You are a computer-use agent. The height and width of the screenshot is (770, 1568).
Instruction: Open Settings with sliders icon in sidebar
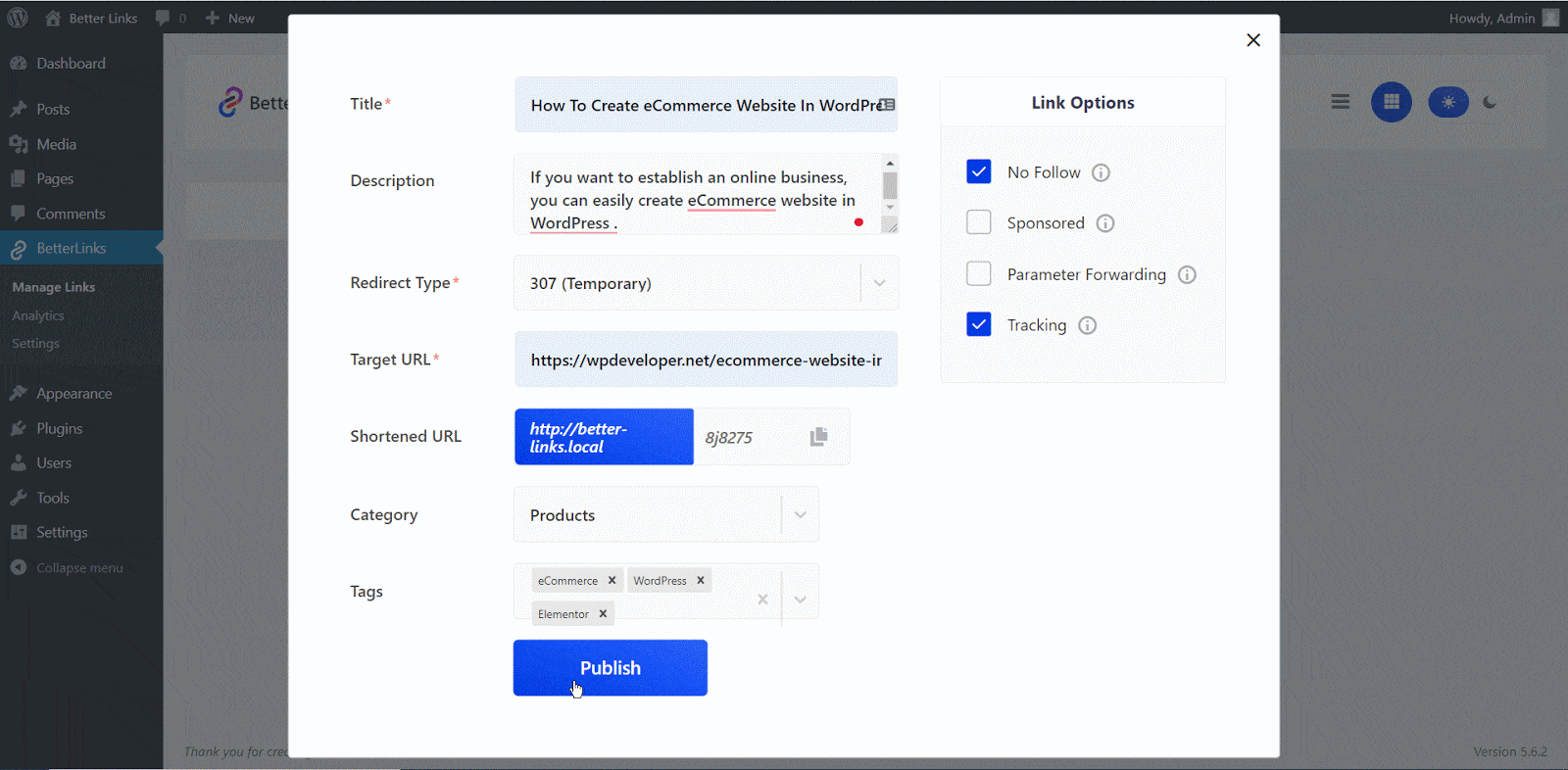(x=81, y=532)
